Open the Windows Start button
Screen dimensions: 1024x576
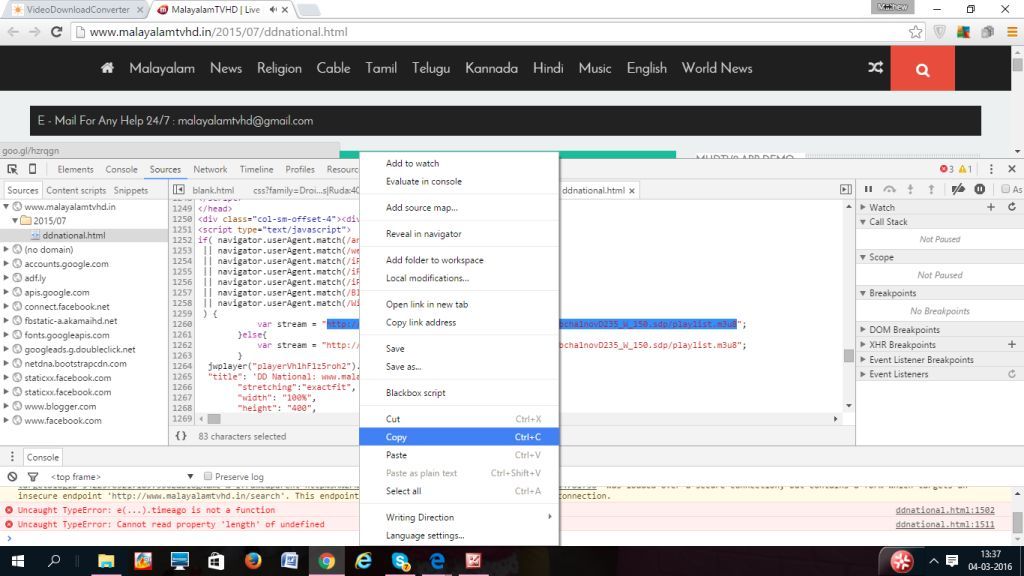click(x=18, y=561)
